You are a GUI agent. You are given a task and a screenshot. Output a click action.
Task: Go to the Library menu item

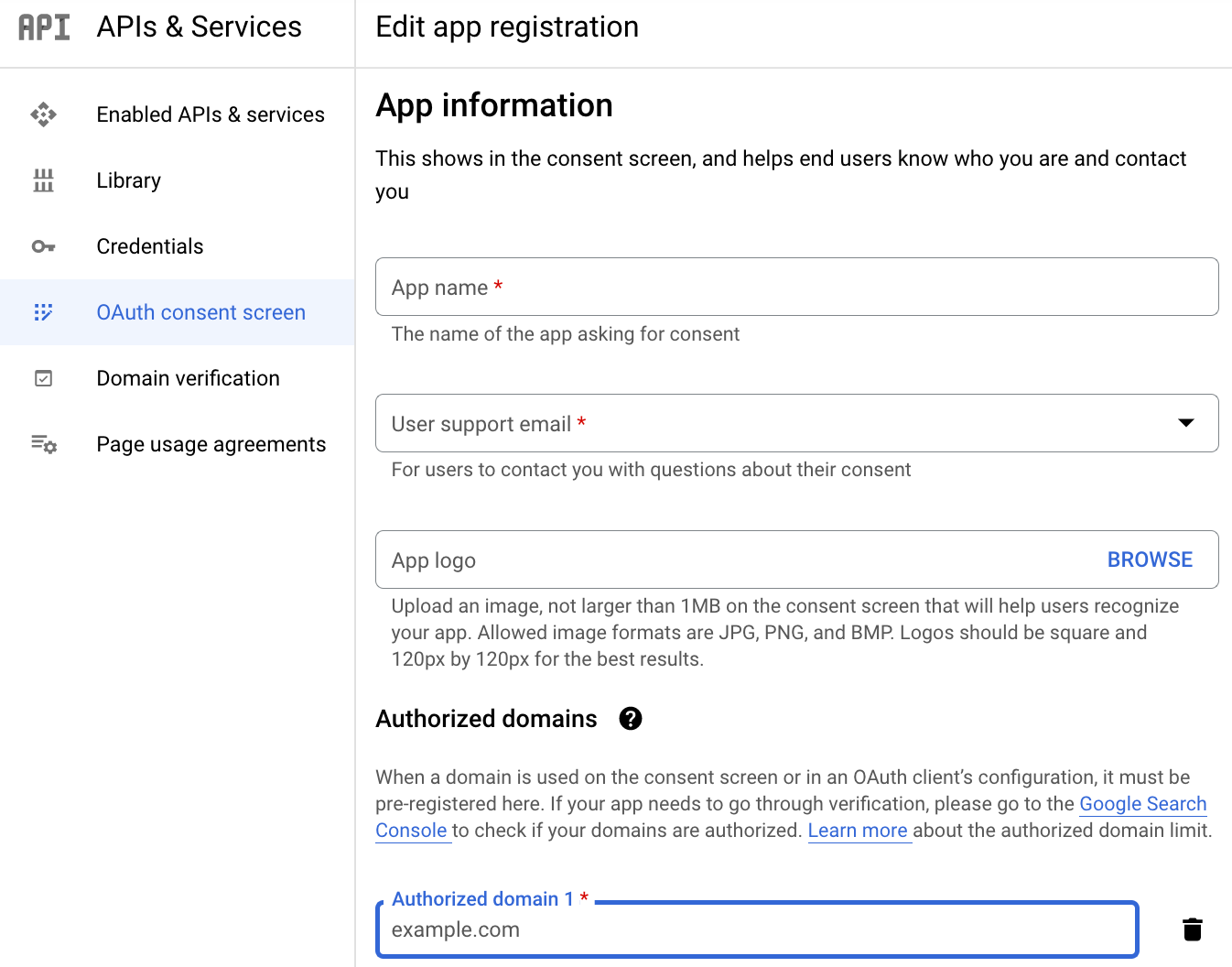(178, 180)
